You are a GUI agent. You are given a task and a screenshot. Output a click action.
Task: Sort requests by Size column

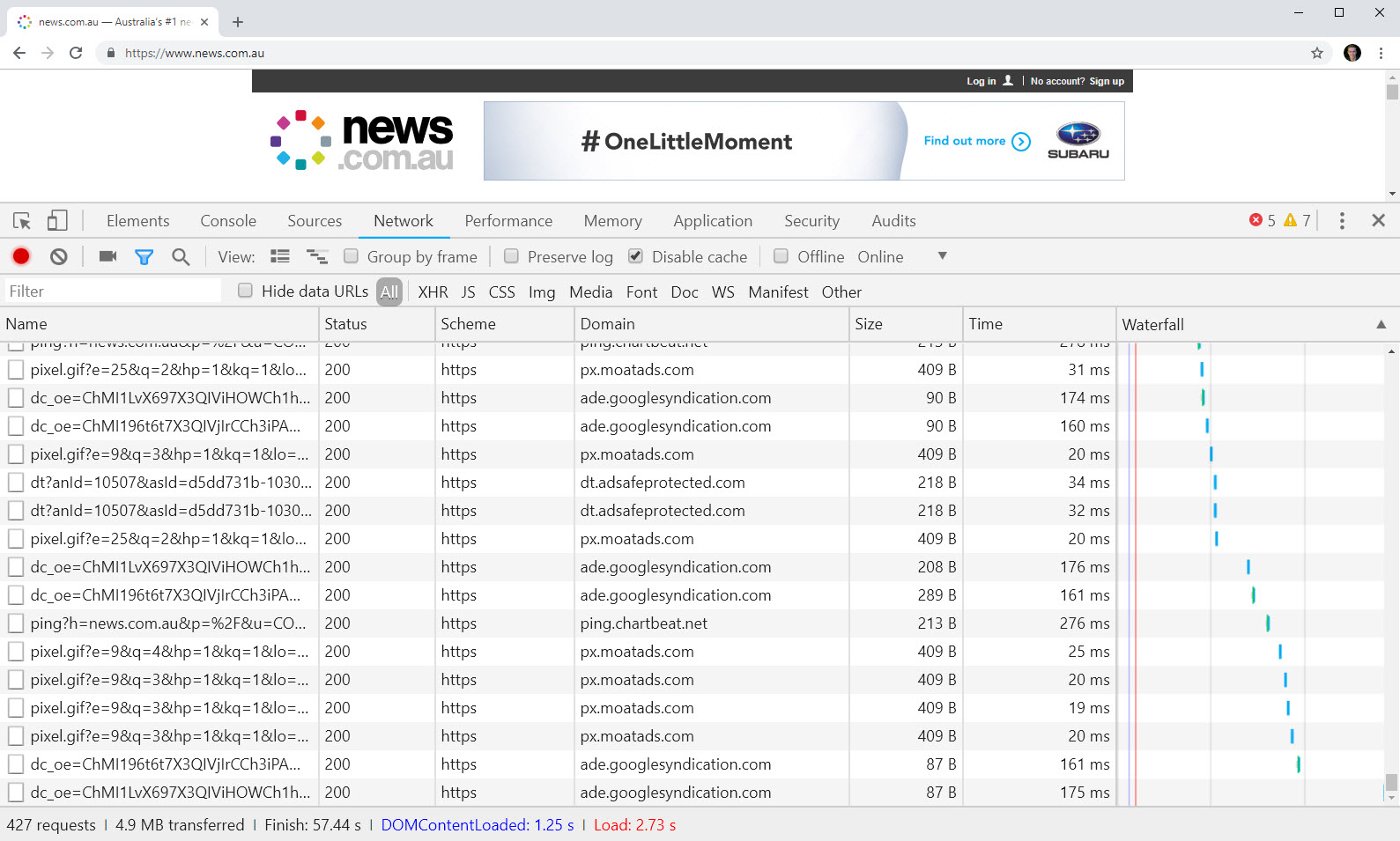[905, 324]
